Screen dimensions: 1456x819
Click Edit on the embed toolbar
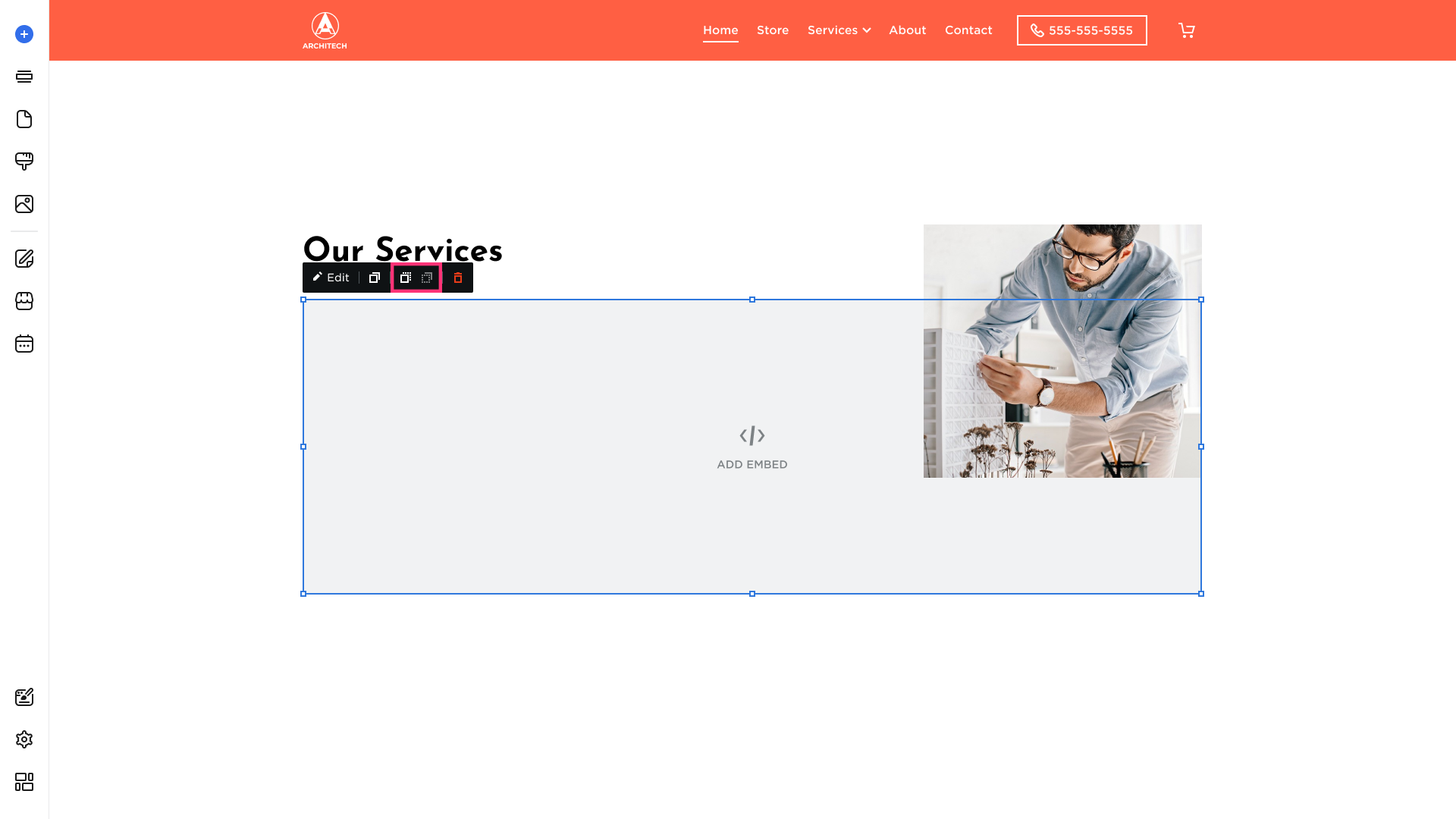(x=331, y=278)
